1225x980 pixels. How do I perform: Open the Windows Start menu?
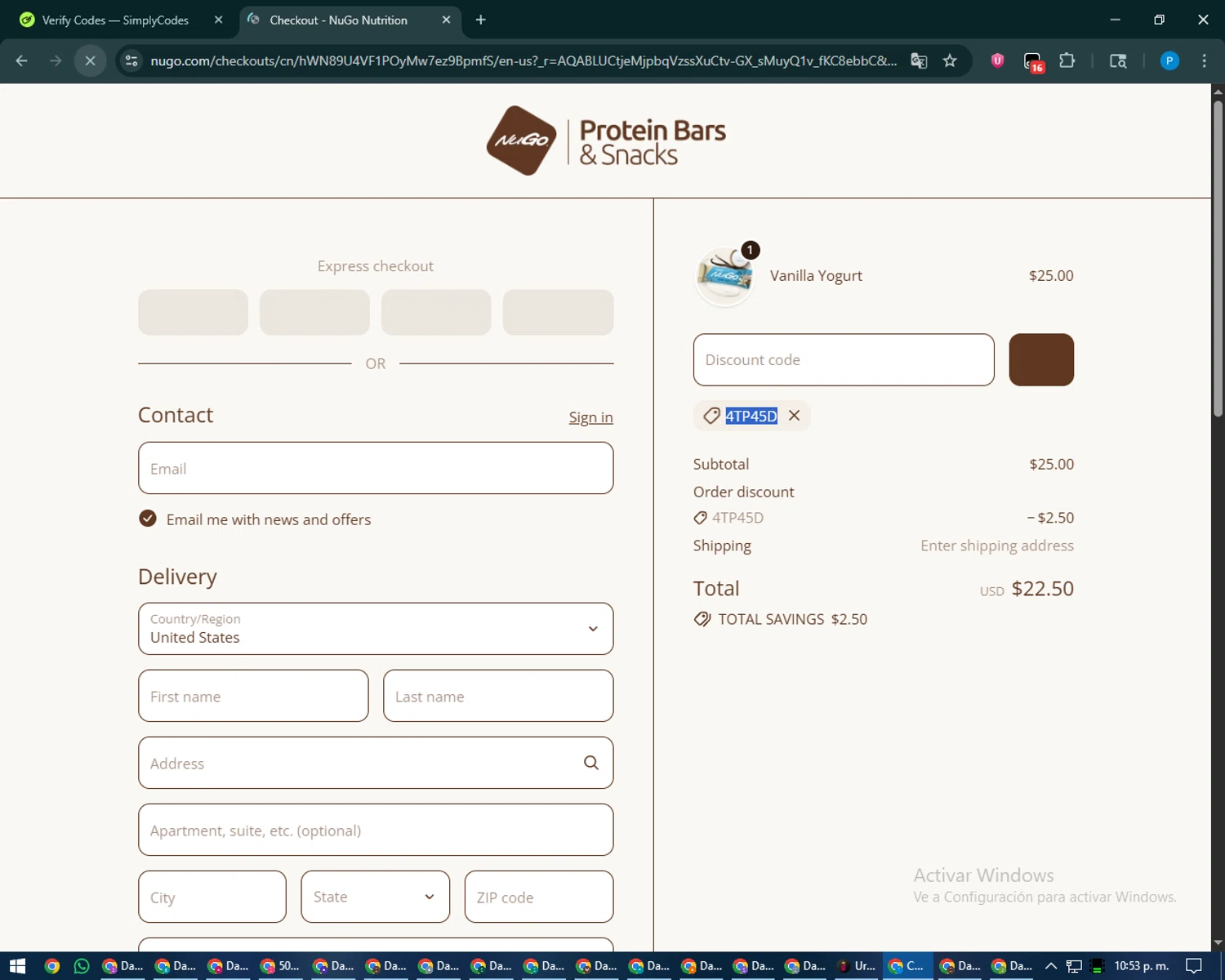point(18,966)
